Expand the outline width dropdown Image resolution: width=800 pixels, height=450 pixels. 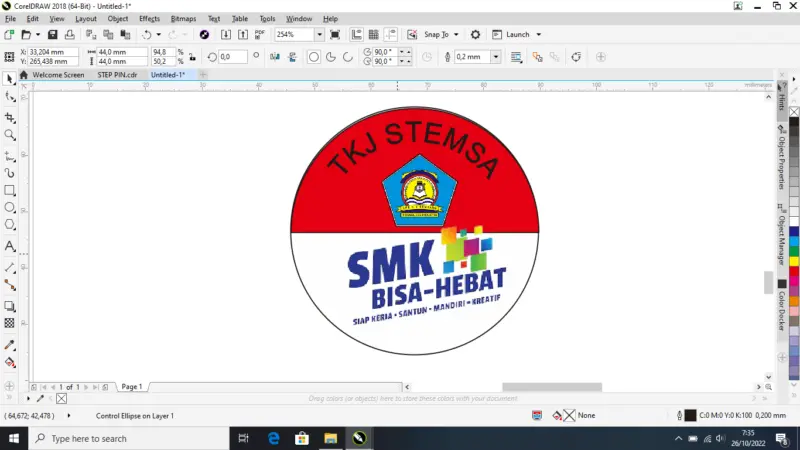(x=495, y=57)
